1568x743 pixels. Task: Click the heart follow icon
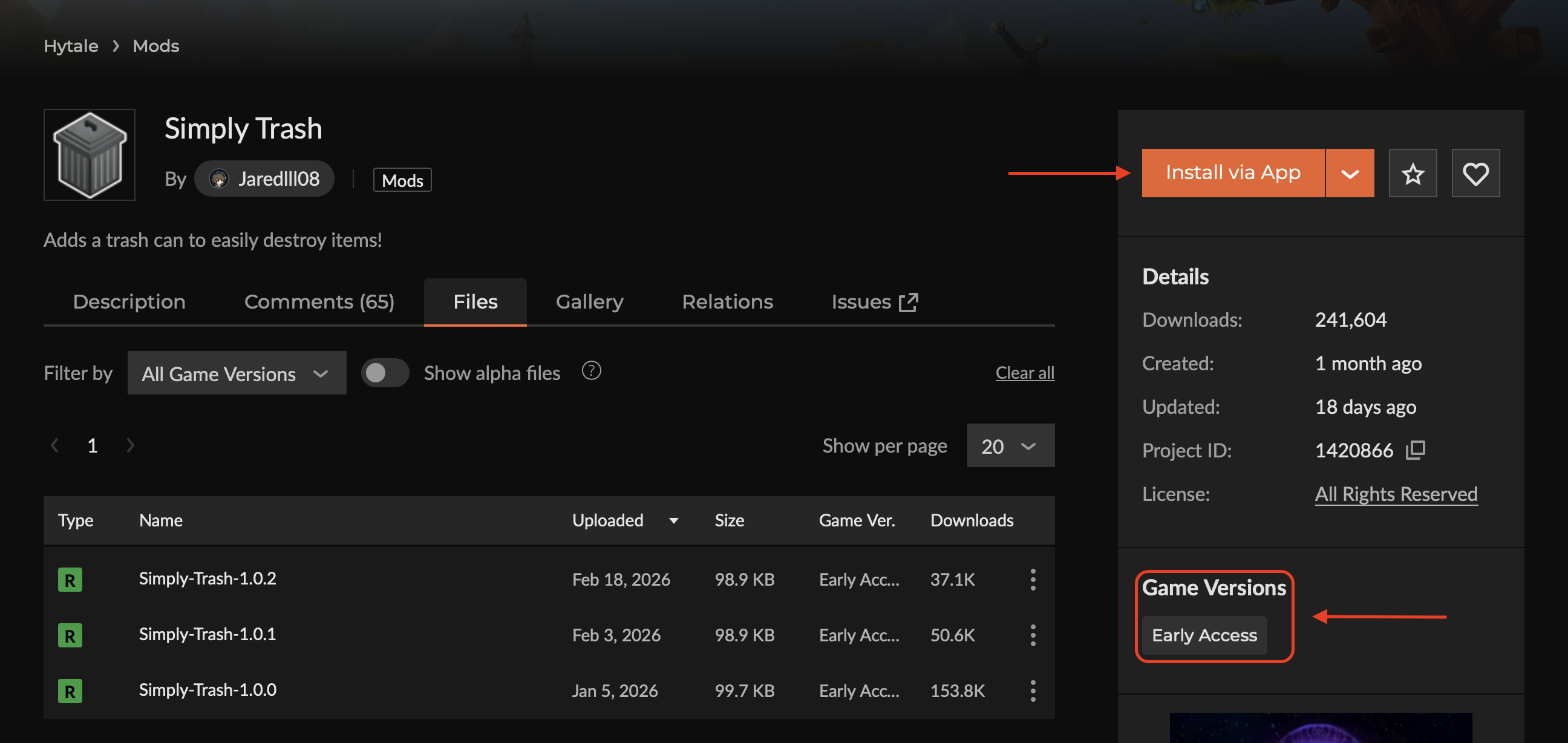(x=1475, y=174)
